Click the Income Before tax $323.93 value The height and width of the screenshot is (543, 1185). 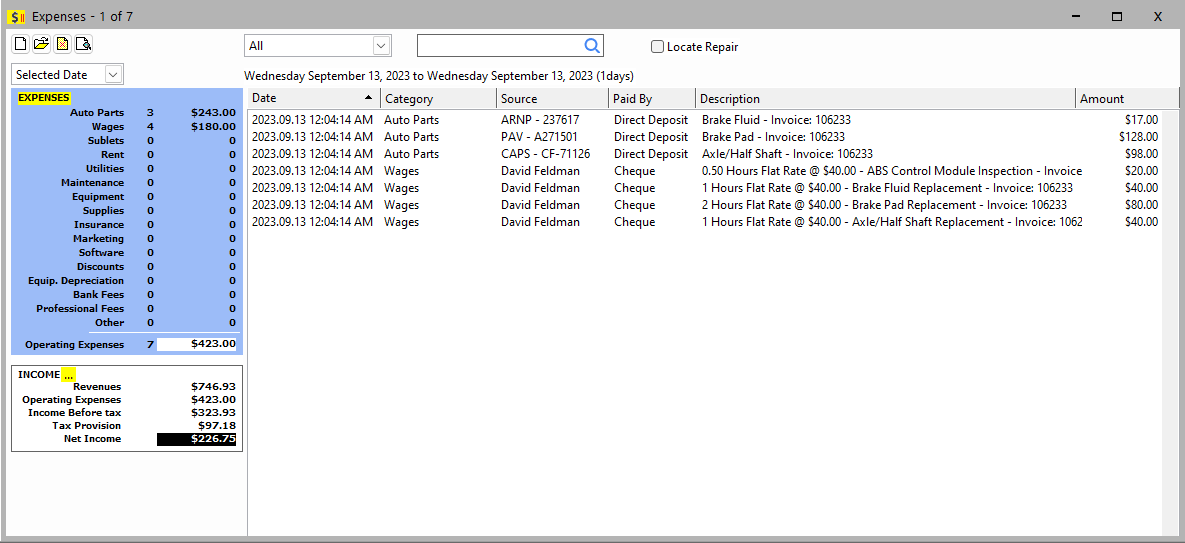[x=213, y=412]
